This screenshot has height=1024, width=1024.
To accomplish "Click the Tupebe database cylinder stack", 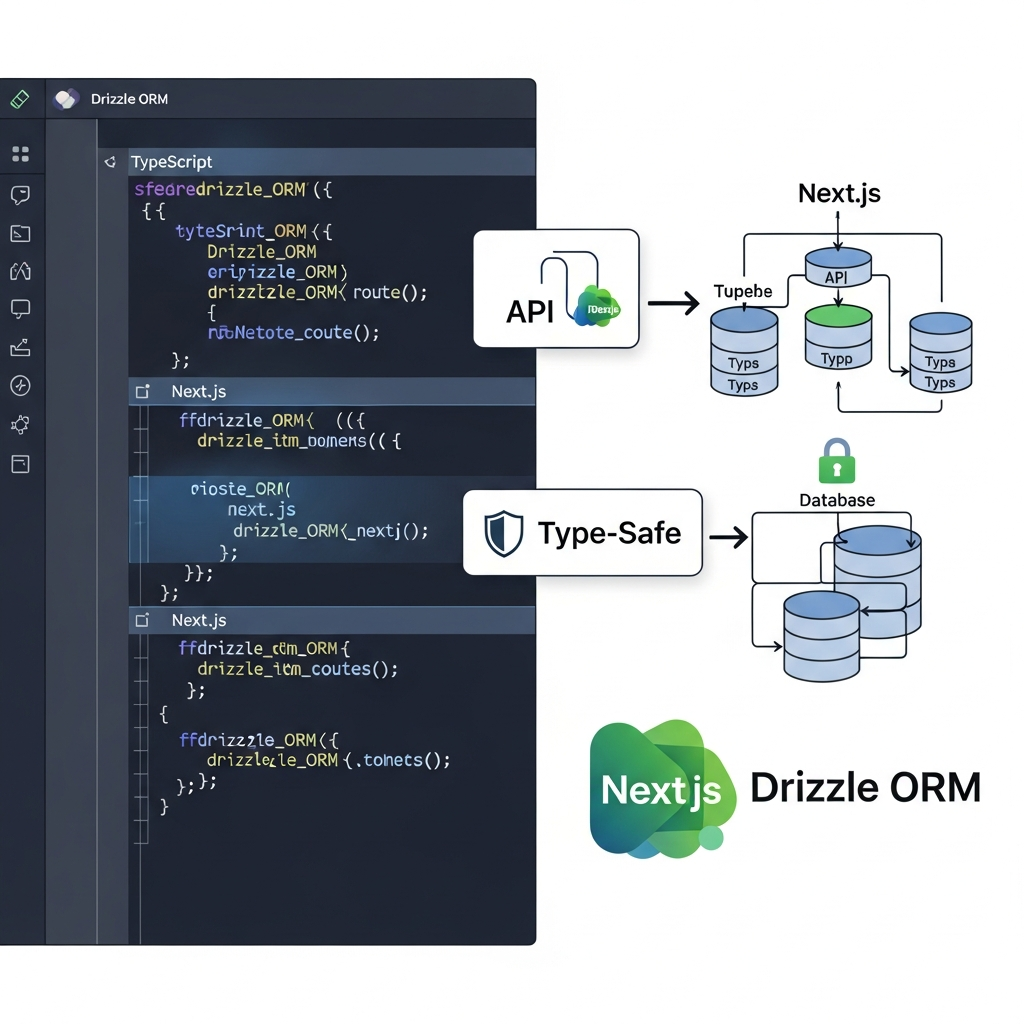I will (744, 351).
